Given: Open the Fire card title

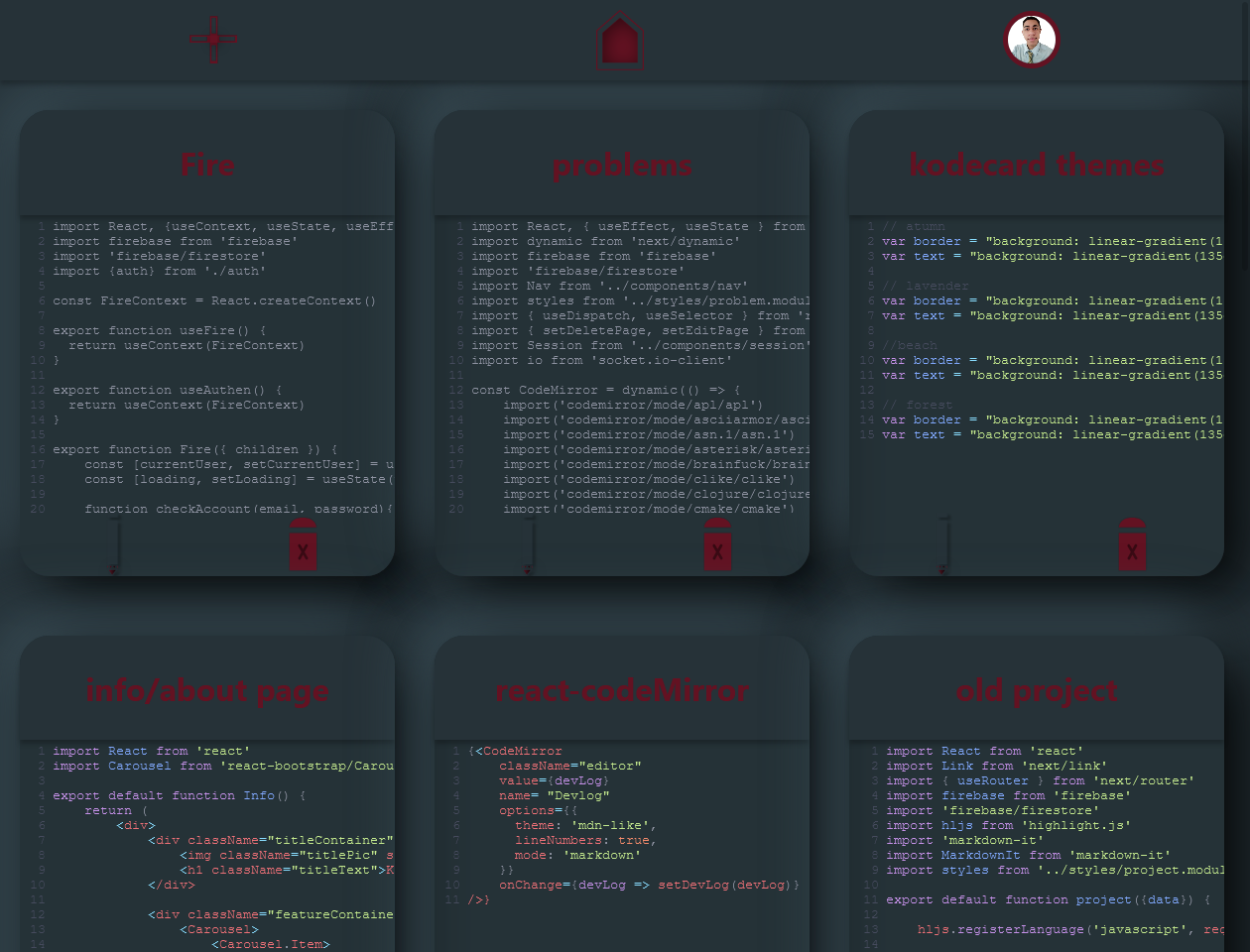Looking at the screenshot, I should coord(207,165).
